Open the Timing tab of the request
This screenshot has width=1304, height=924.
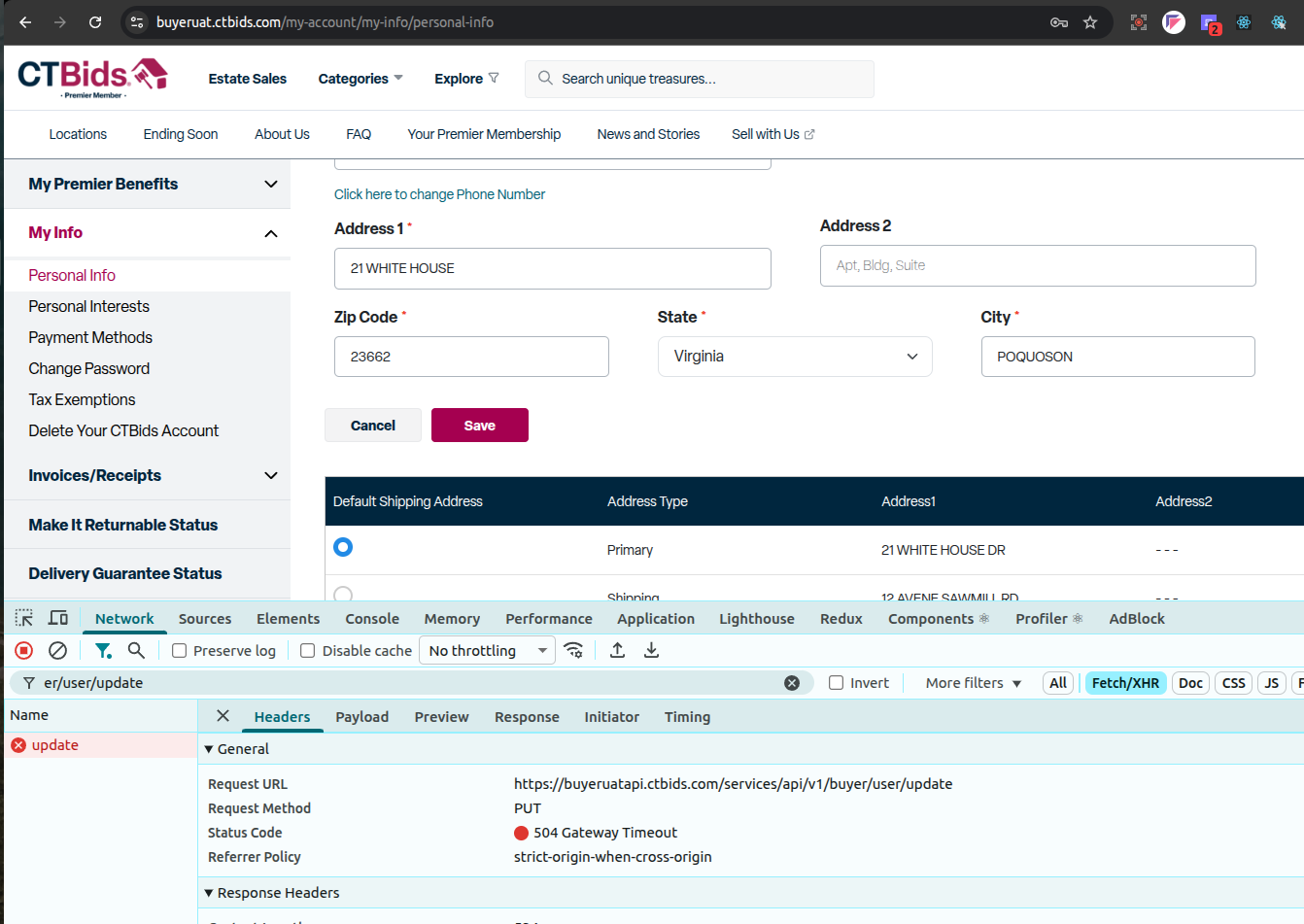tap(687, 717)
